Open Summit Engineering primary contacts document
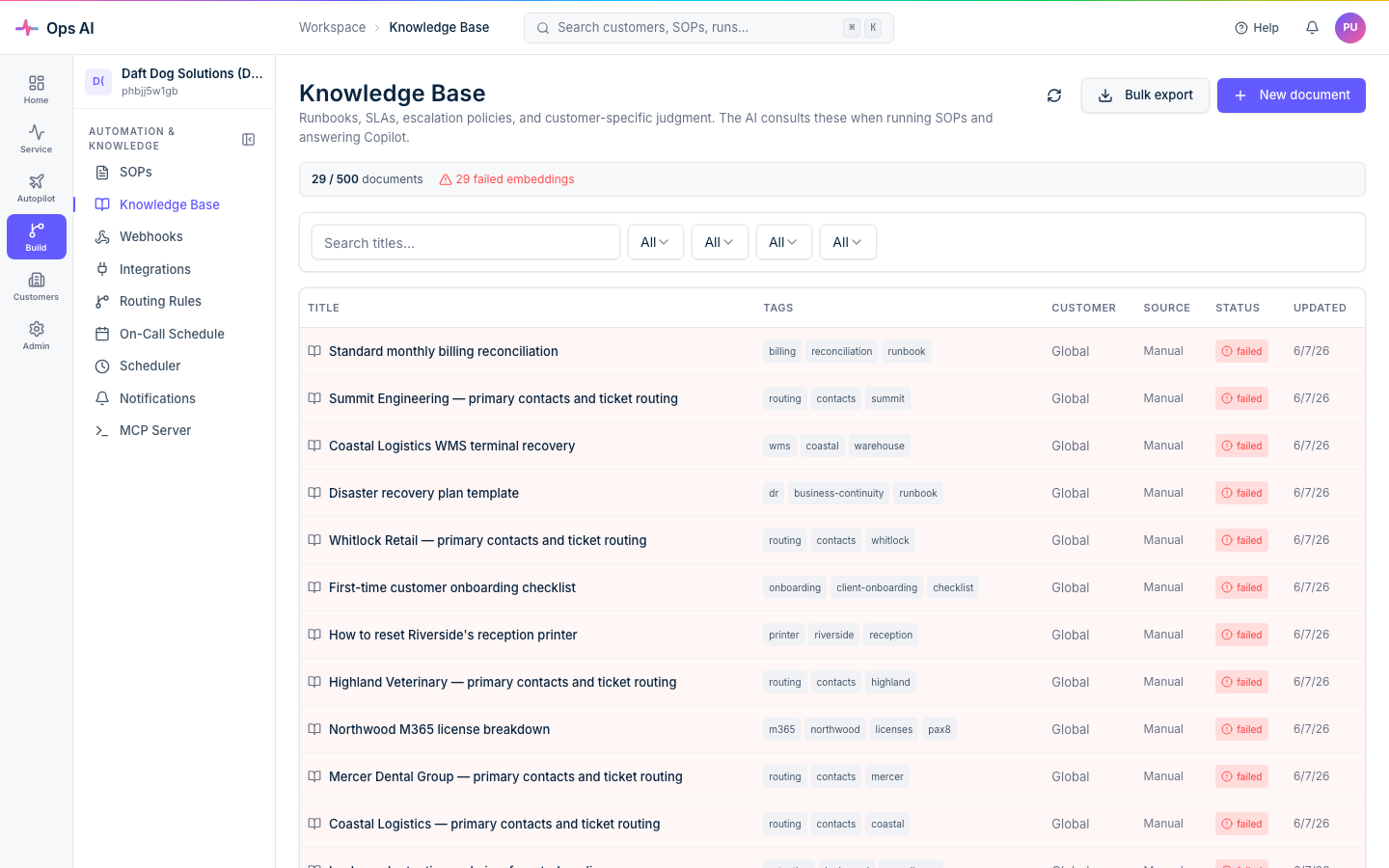This screenshot has height=868, width=1389. coord(504,398)
